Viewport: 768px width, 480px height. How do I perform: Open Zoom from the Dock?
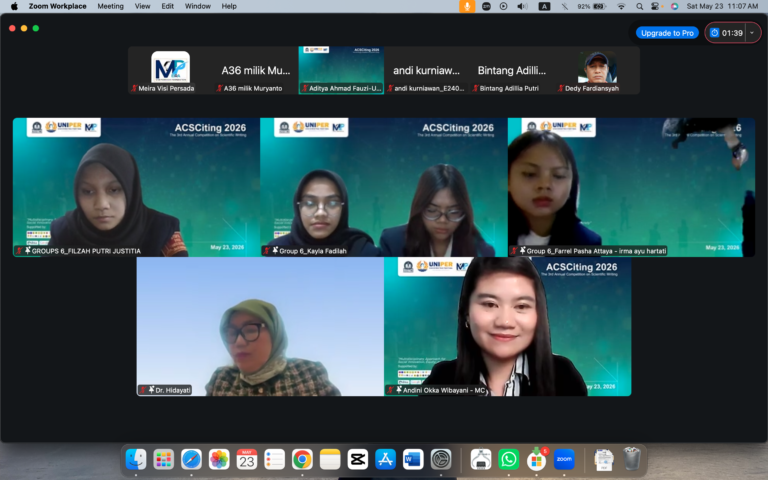coord(564,459)
